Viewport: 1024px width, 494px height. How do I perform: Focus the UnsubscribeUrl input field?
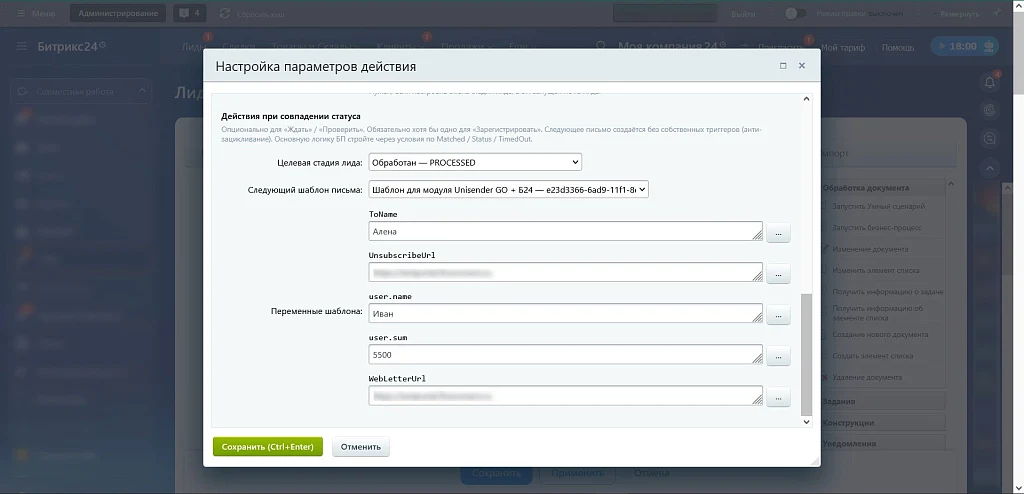click(x=566, y=272)
